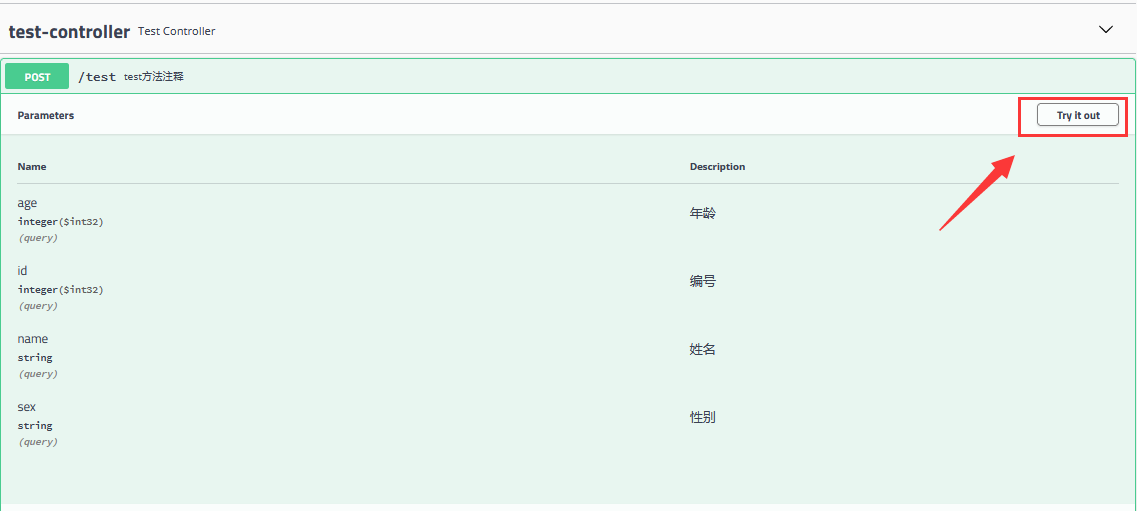Click the 年龄 description
The height and width of the screenshot is (511, 1137).
pyautogui.click(x=703, y=214)
